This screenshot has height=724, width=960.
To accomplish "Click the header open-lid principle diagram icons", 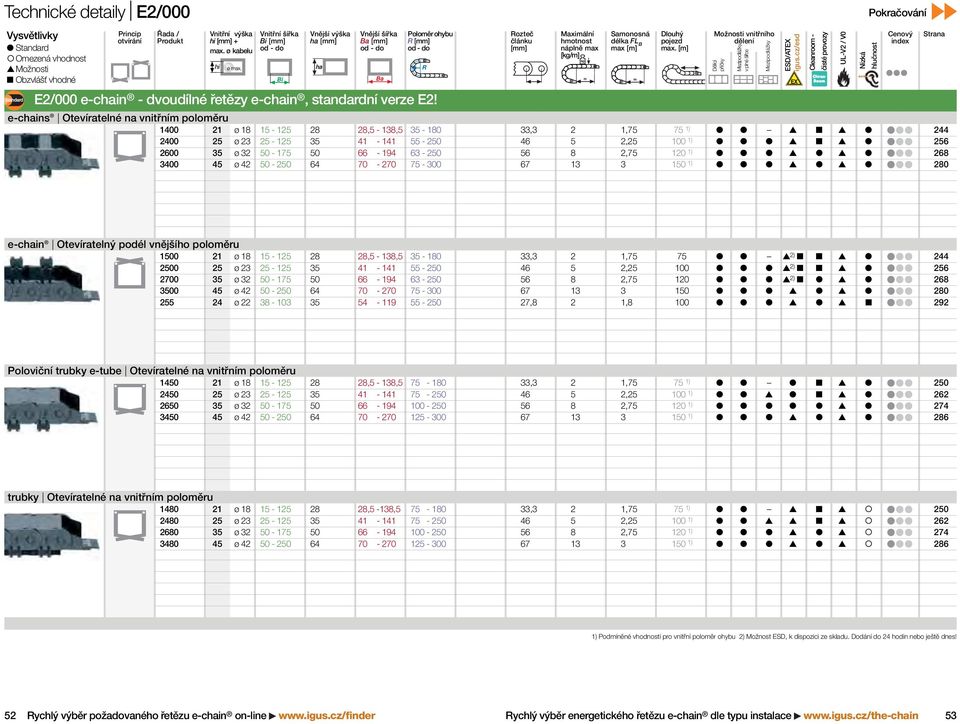I will click(x=130, y=70).
